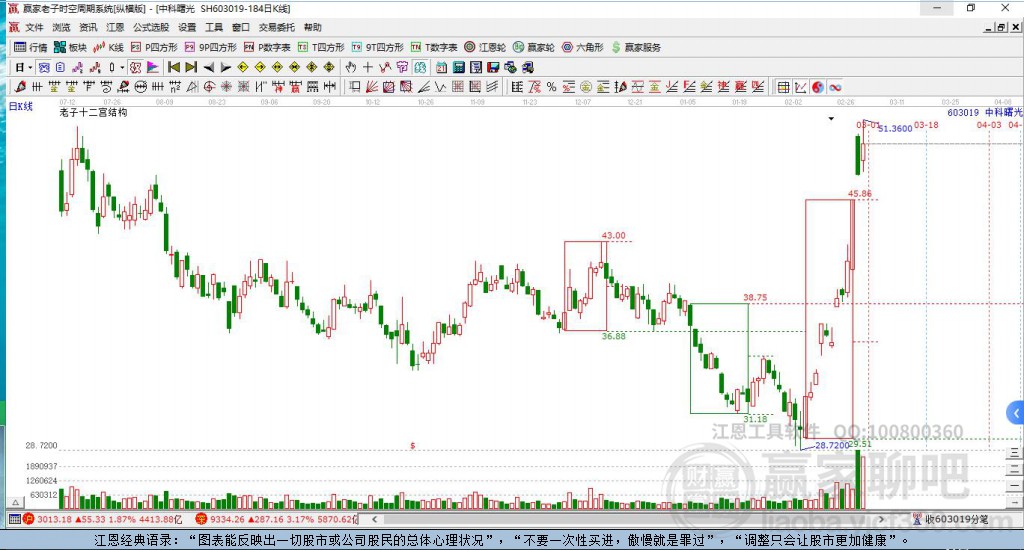
Task: Open the calendar date icon
Action: click(441, 67)
